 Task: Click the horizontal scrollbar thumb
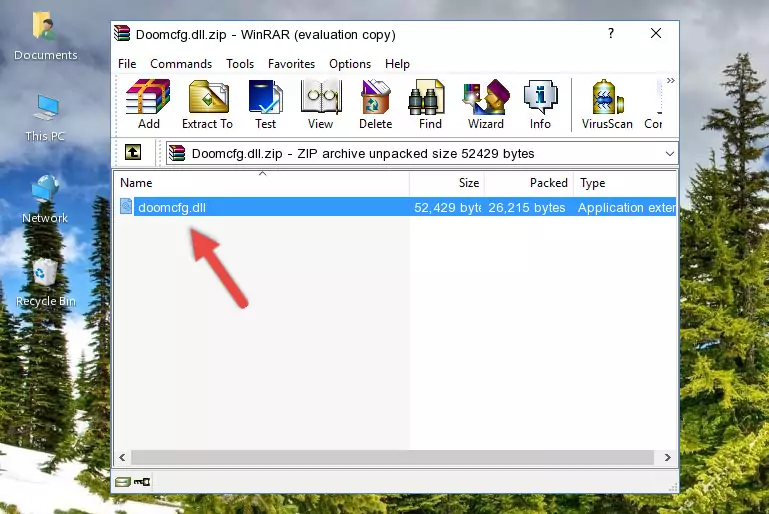tap(392, 458)
